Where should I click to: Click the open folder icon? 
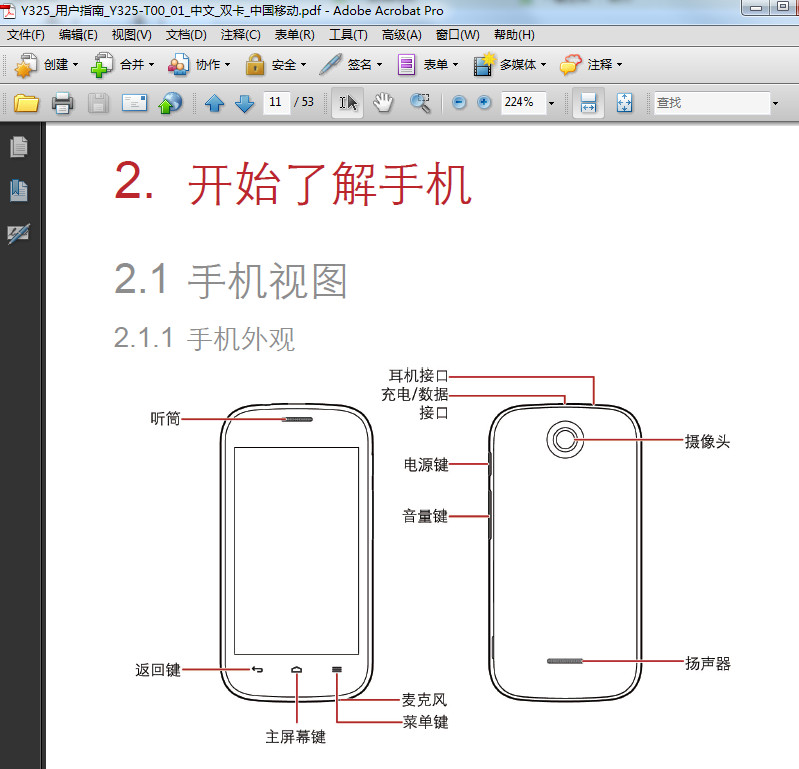tap(26, 103)
